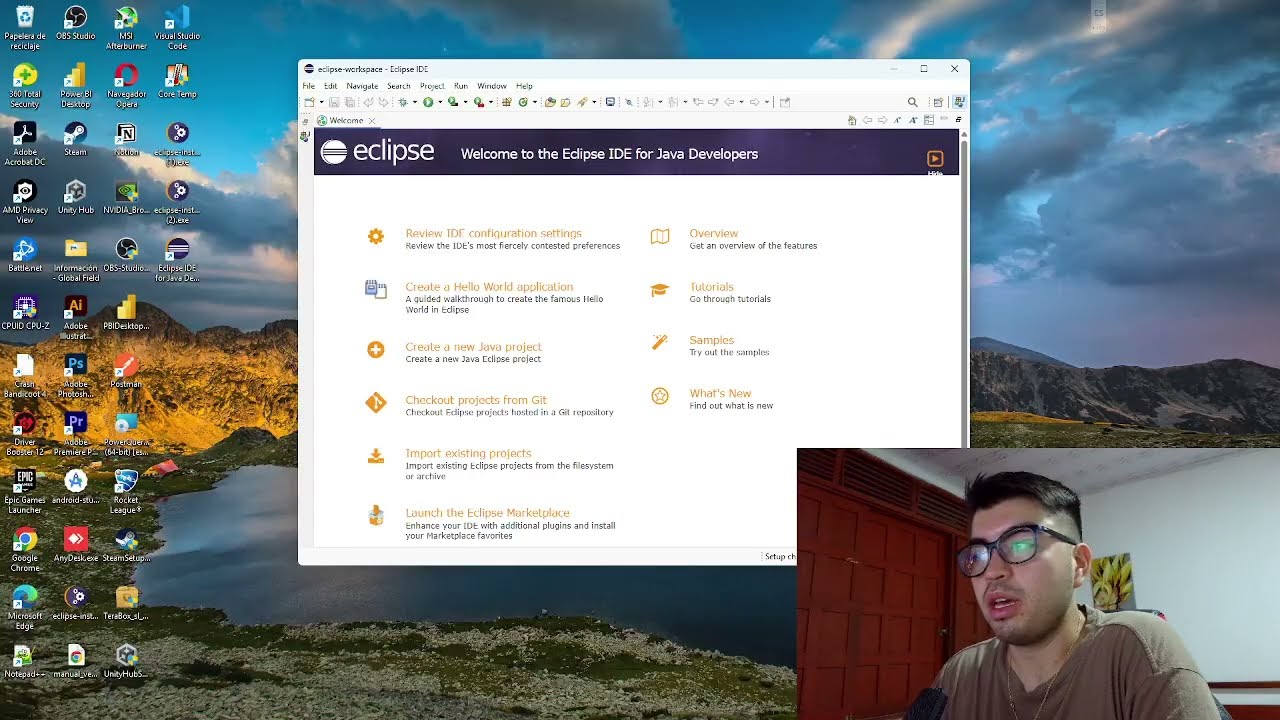
Task: Open Create a Hello World application link
Action: point(489,287)
